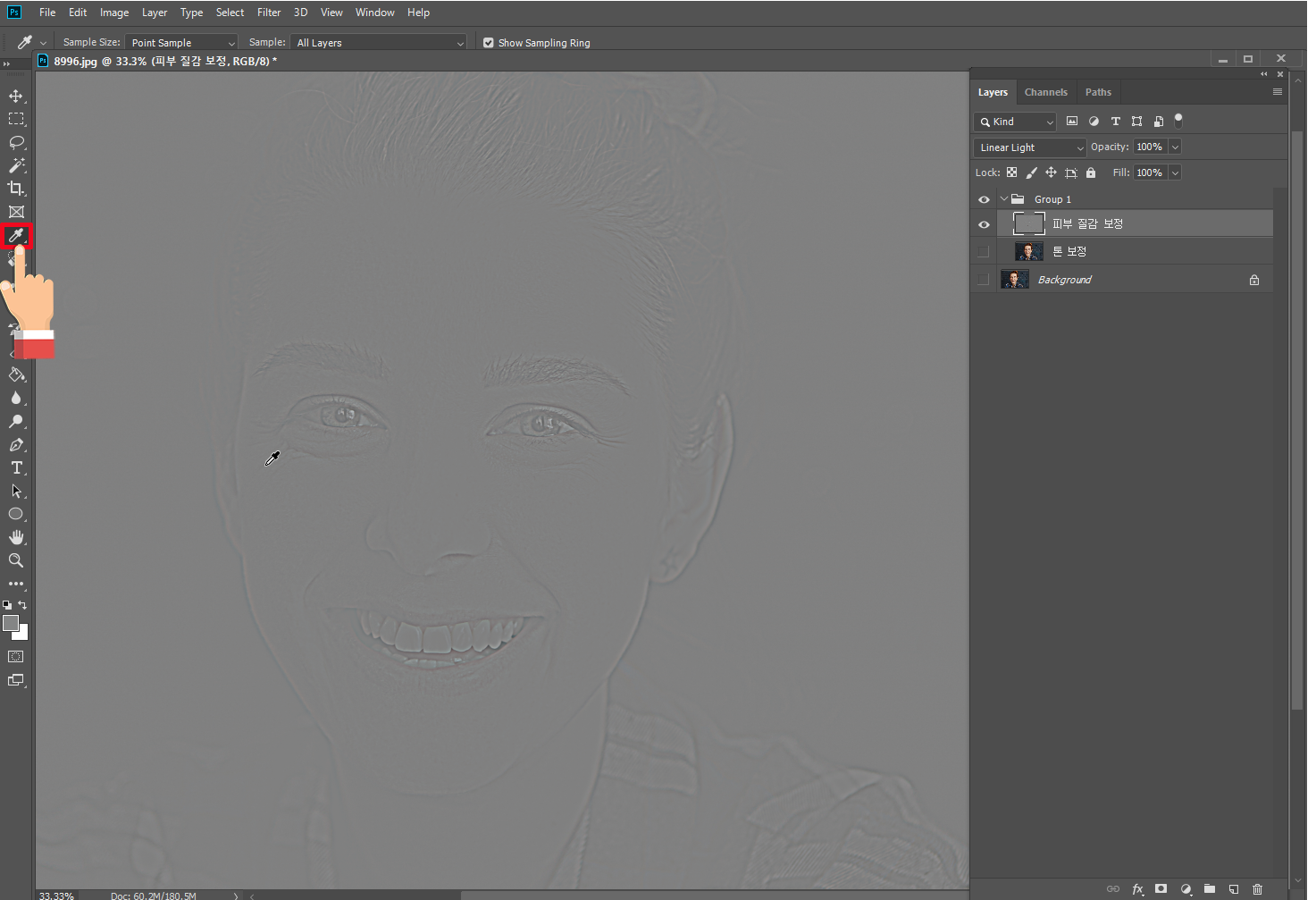The width and height of the screenshot is (1316, 900).
Task: Open the Edit Toolbar three-dots icon
Action: (16, 584)
